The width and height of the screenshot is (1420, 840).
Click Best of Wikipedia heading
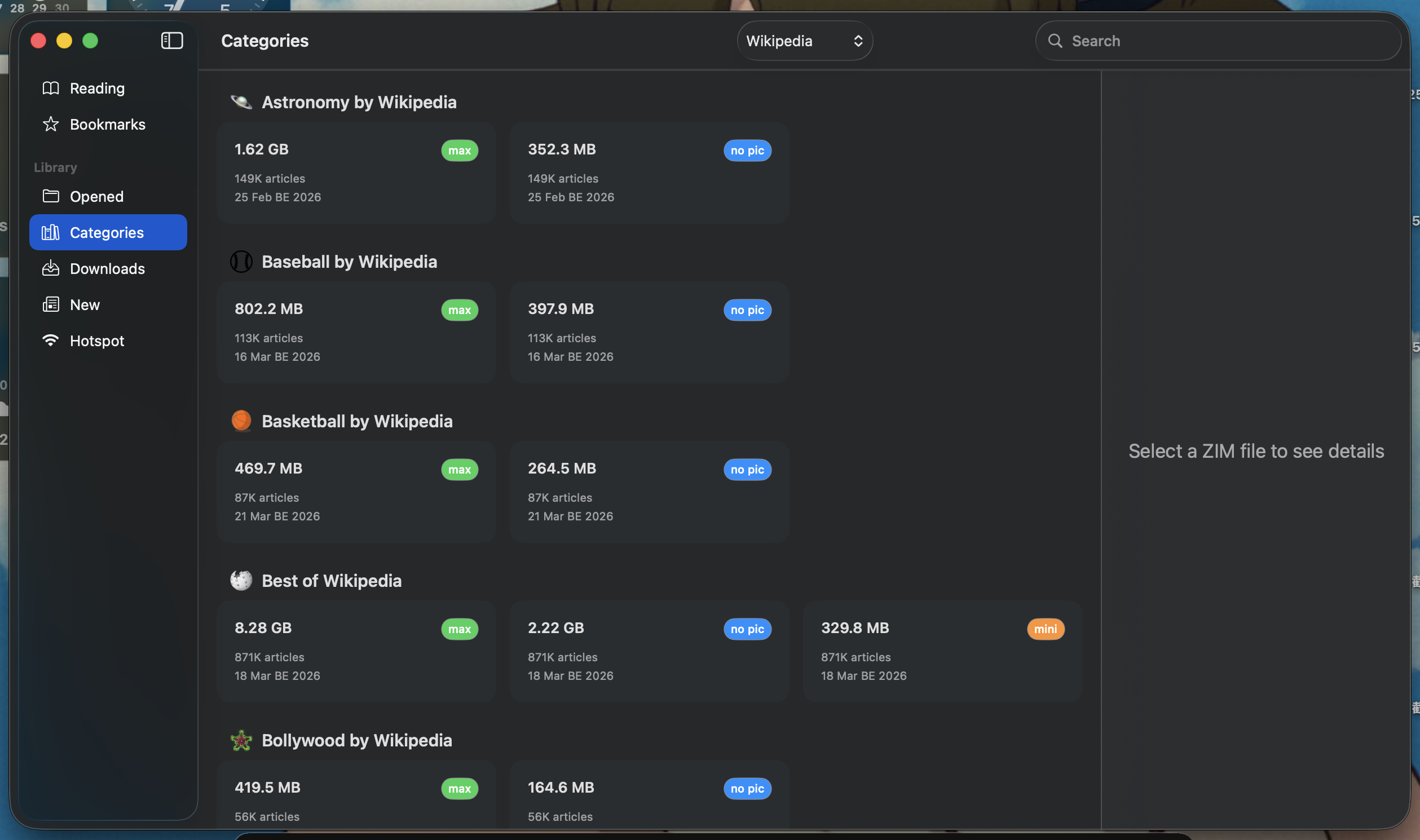[x=332, y=581]
